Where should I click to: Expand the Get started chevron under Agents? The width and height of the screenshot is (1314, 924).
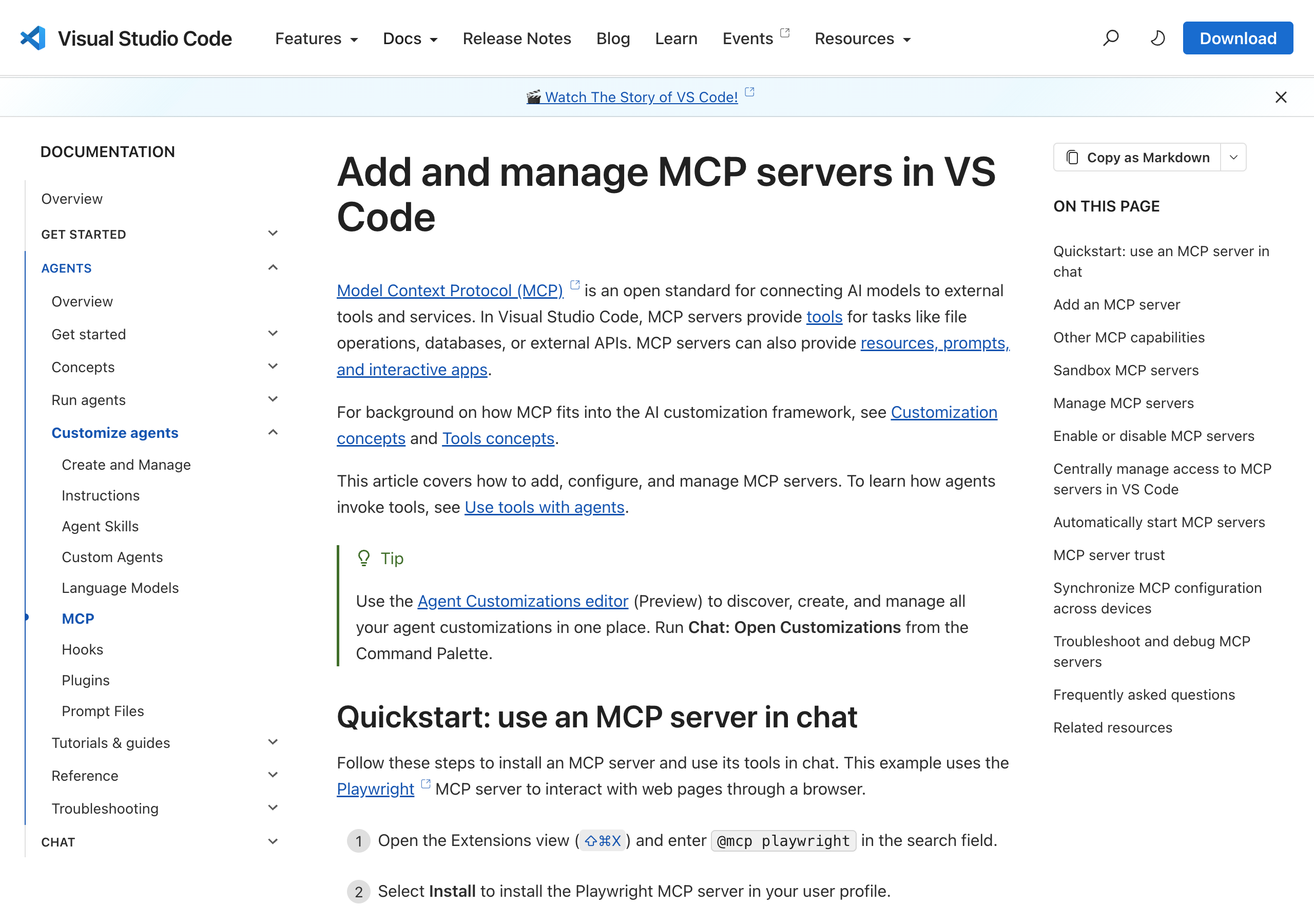tap(273, 334)
